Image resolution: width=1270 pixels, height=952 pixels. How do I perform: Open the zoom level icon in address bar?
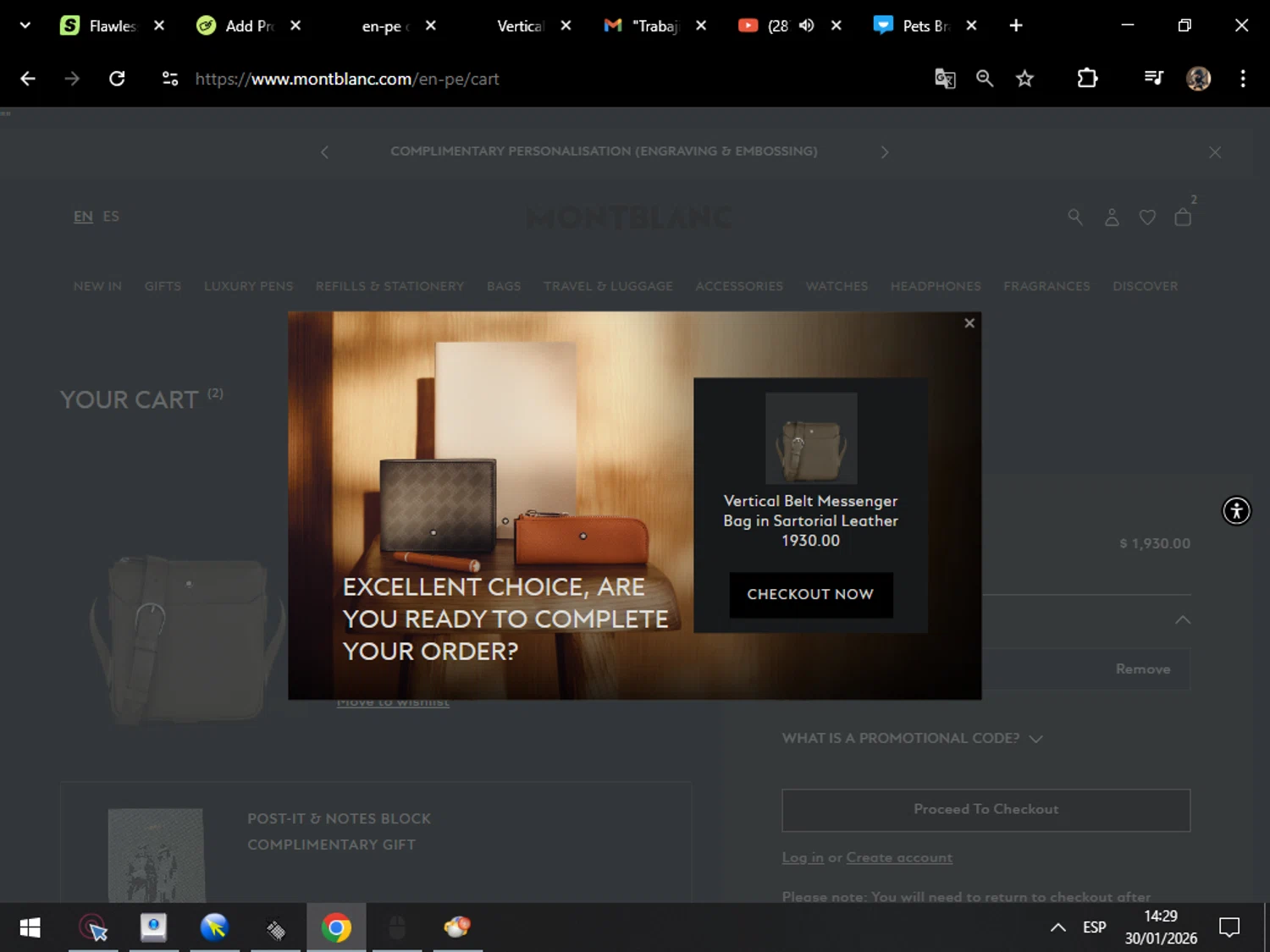pyautogui.click(x=985, y=79)
